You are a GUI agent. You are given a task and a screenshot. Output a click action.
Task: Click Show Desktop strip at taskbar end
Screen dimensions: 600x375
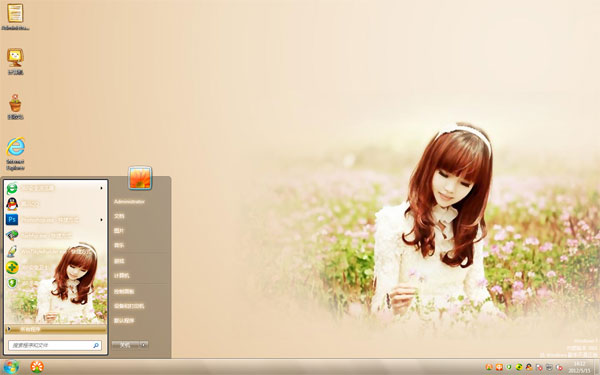point(597,367)
